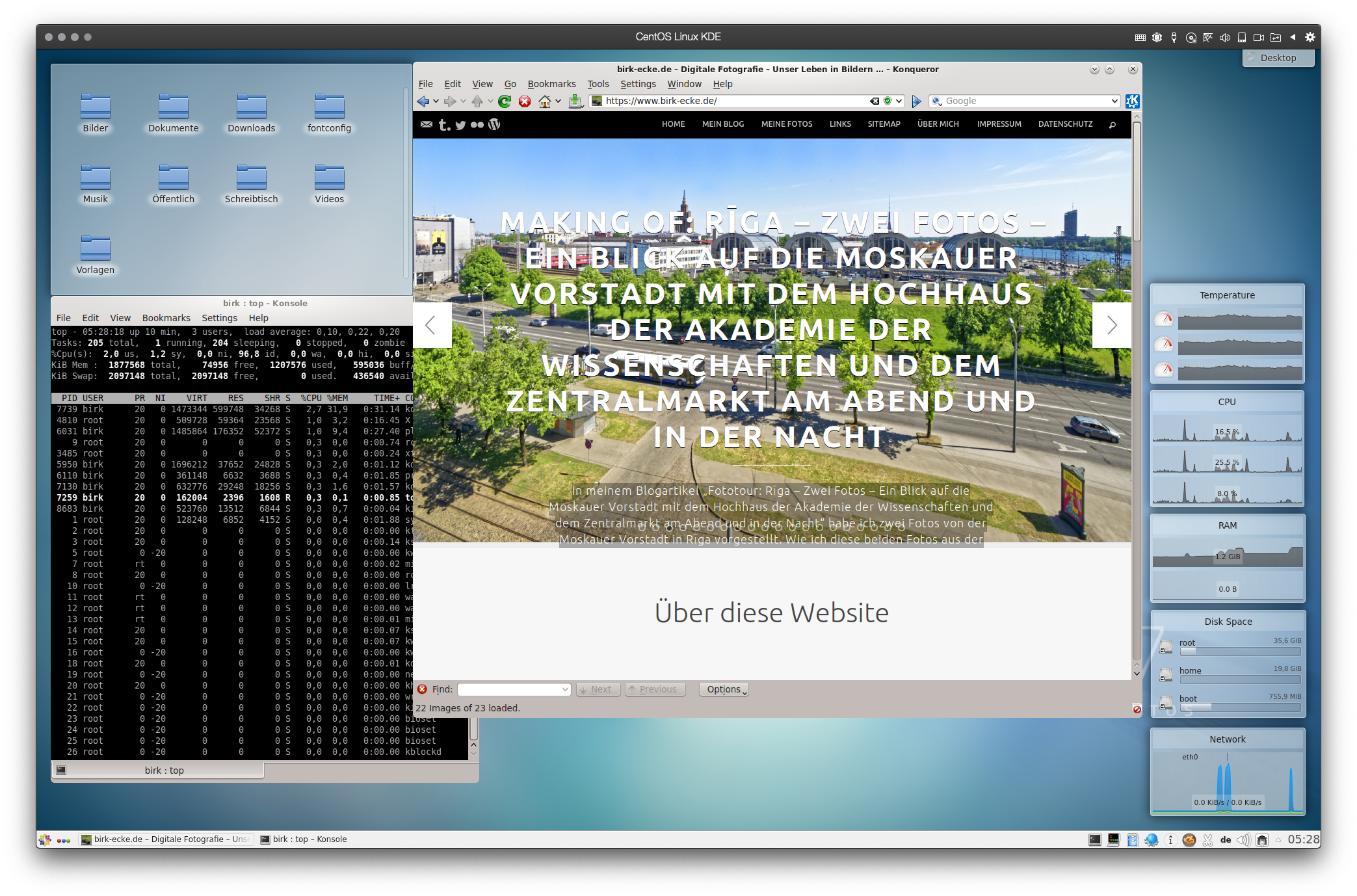Open the URL history dropdown

(899, 101)
